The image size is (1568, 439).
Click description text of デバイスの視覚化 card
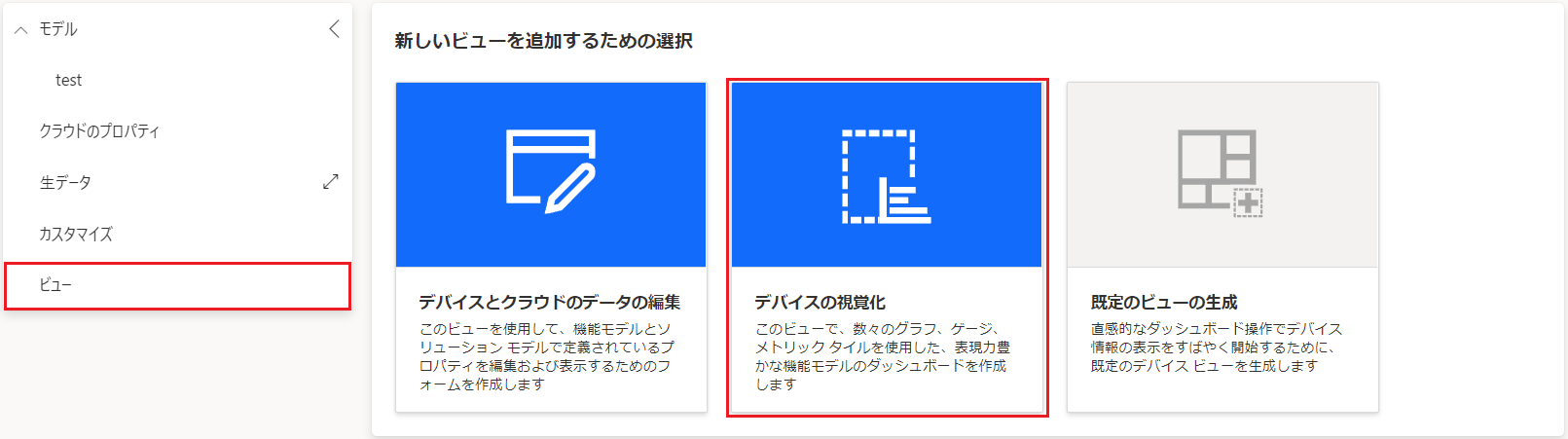(x=883, y=356)
